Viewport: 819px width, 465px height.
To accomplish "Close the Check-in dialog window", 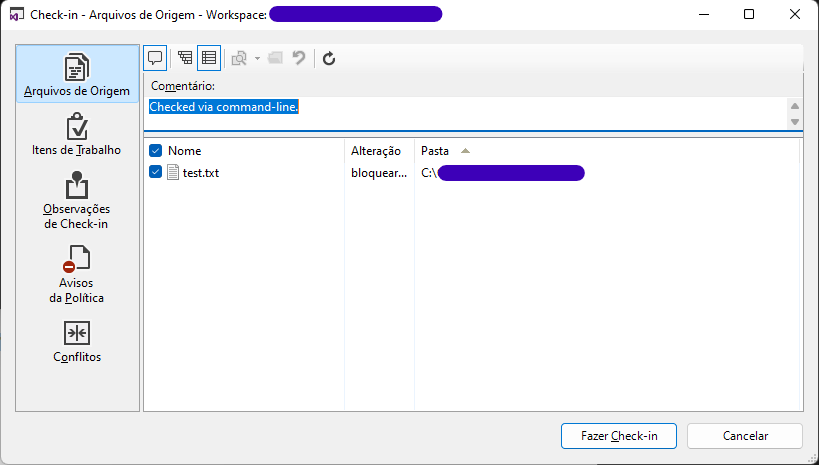I will point(794,14).
